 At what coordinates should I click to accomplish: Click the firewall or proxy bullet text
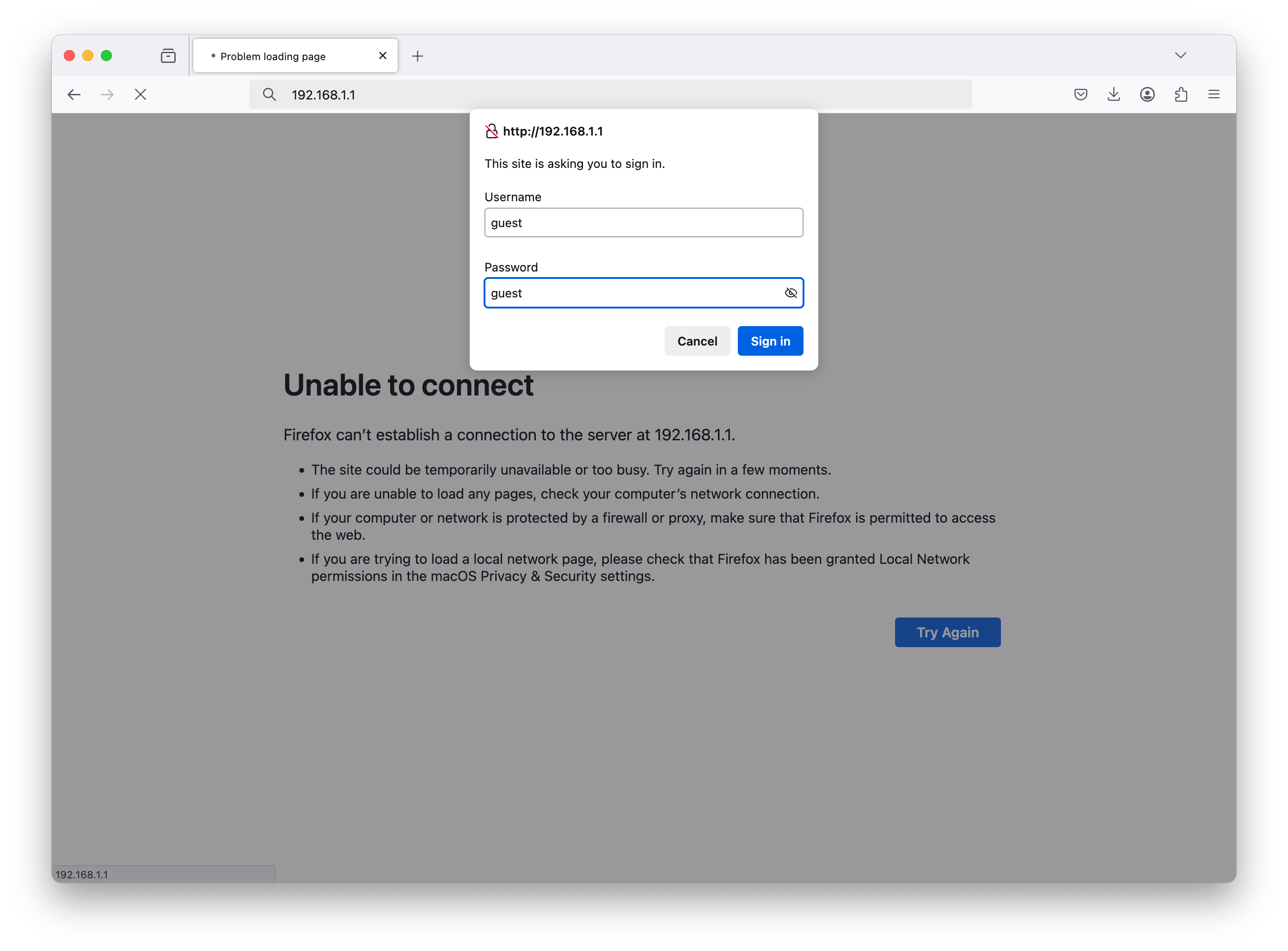[x=653, y=526]
